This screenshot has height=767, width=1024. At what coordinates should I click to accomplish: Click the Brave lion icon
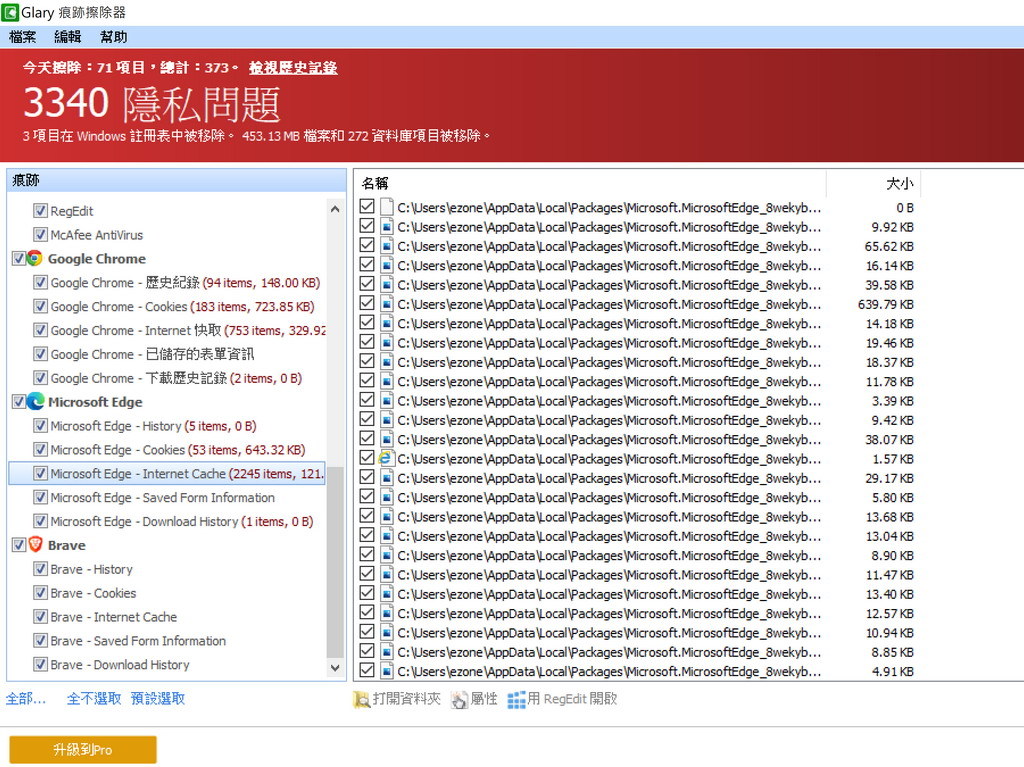point(35,544)
